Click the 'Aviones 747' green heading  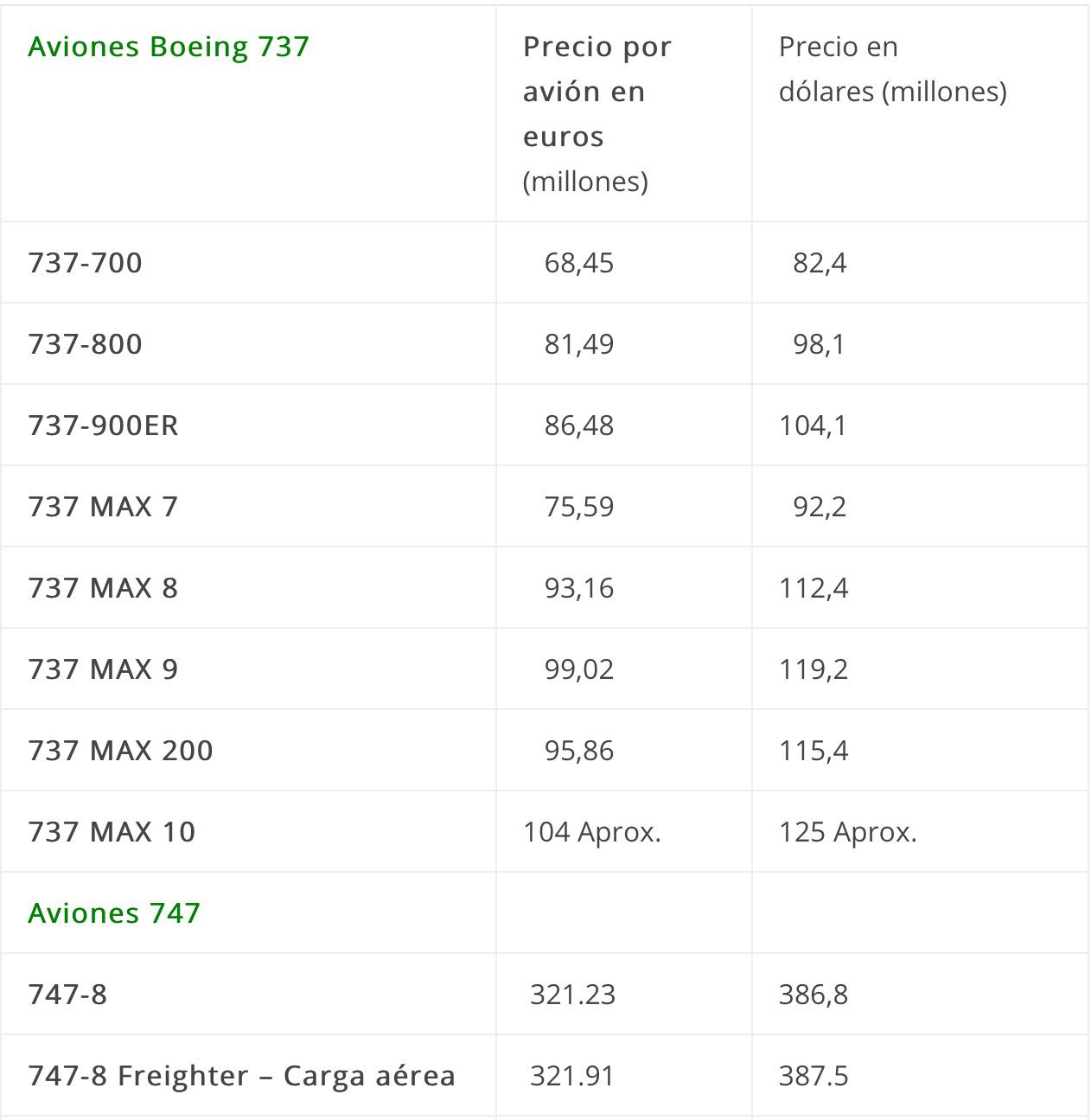click(x=114, y=913)
